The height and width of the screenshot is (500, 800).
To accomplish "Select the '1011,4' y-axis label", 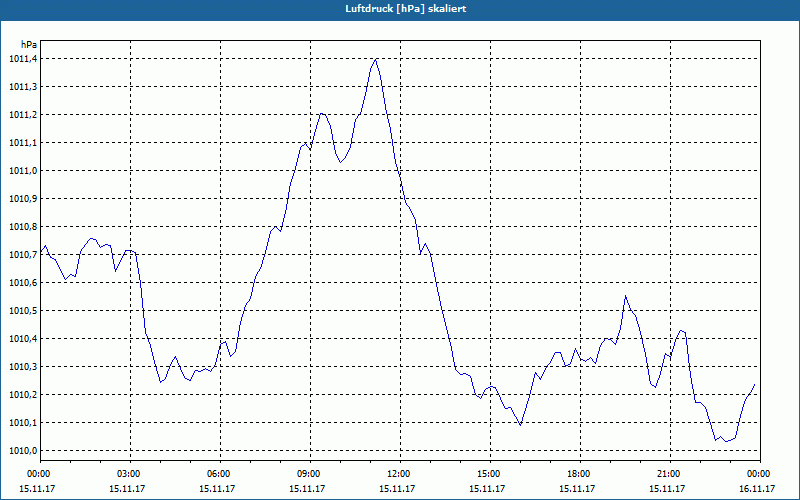I will tap(23, 59).
